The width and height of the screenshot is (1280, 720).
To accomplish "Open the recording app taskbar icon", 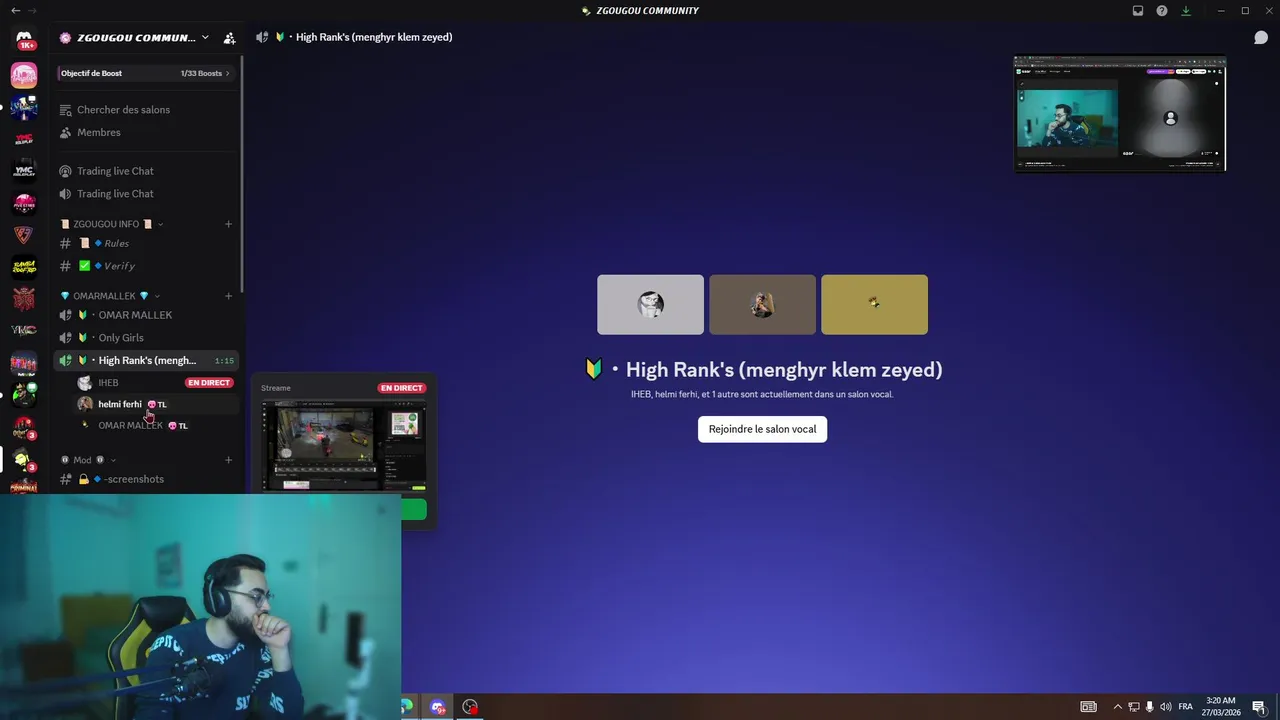I will pos(470,707).
